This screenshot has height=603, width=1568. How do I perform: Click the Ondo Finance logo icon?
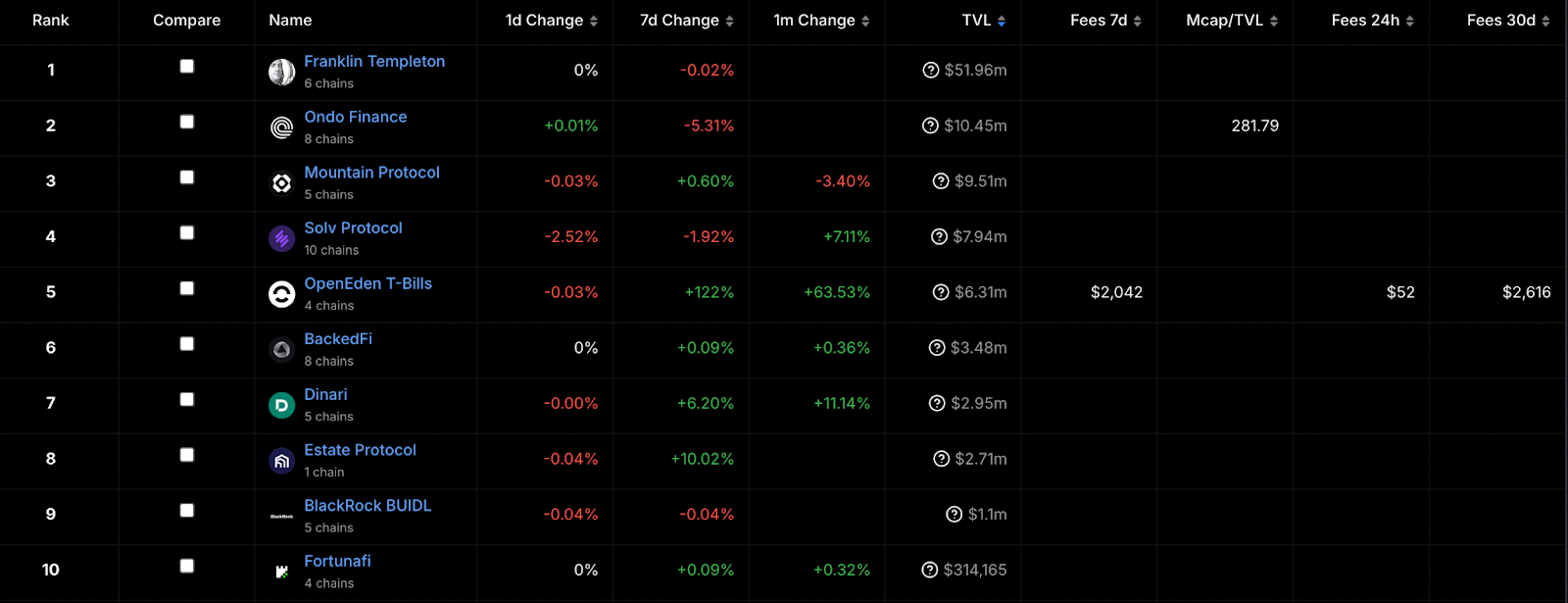tap(281, 127)
